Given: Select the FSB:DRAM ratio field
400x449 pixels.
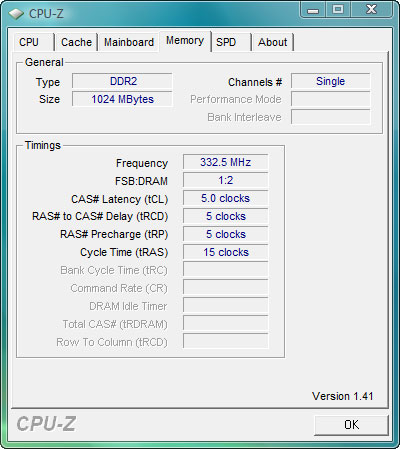Looking at the screenshot, I should [x=226, y=180].
